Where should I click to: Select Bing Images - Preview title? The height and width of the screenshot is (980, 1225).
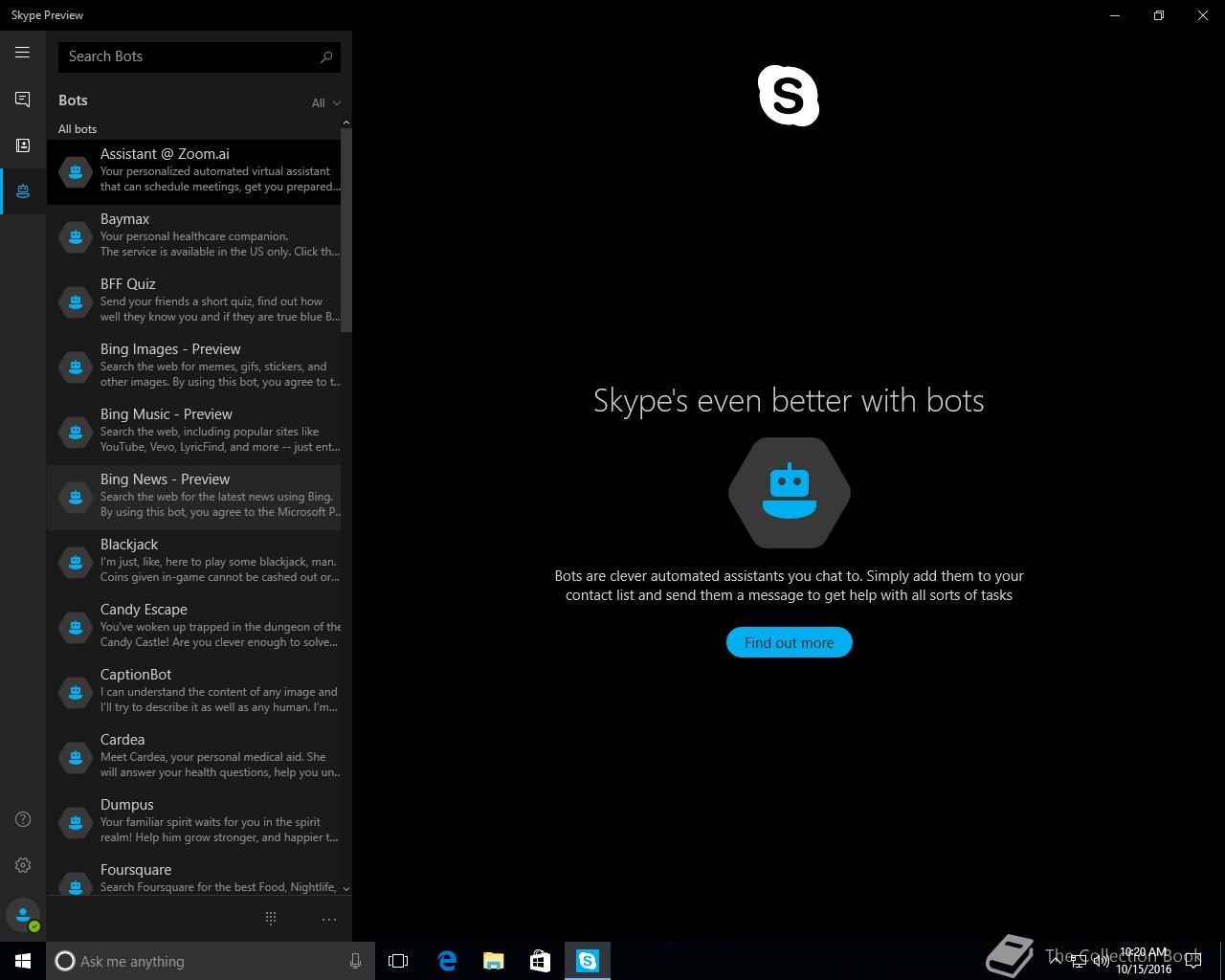(170, 349)
